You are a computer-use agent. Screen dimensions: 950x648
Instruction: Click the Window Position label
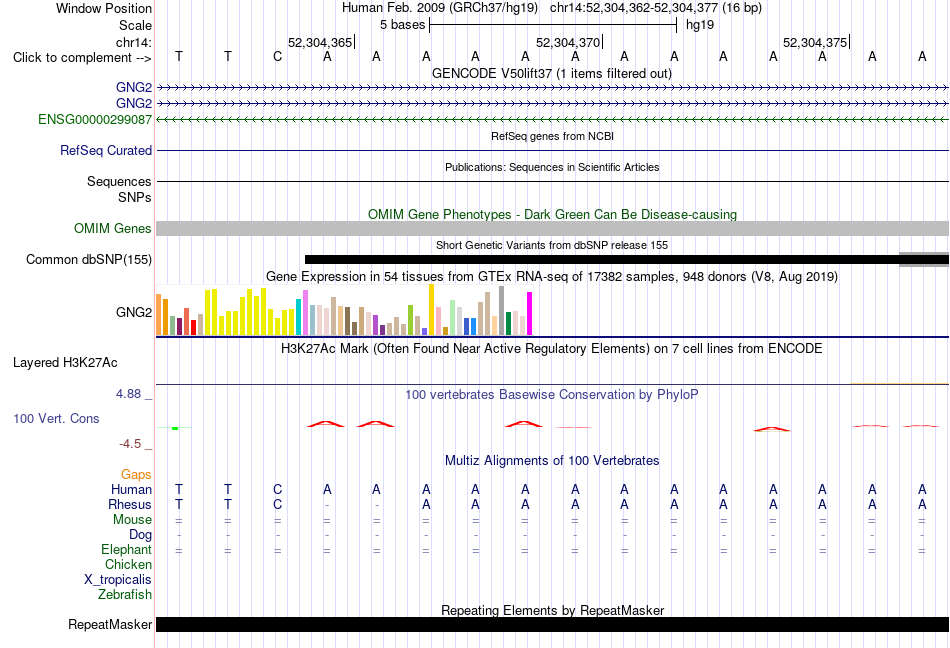104,8
